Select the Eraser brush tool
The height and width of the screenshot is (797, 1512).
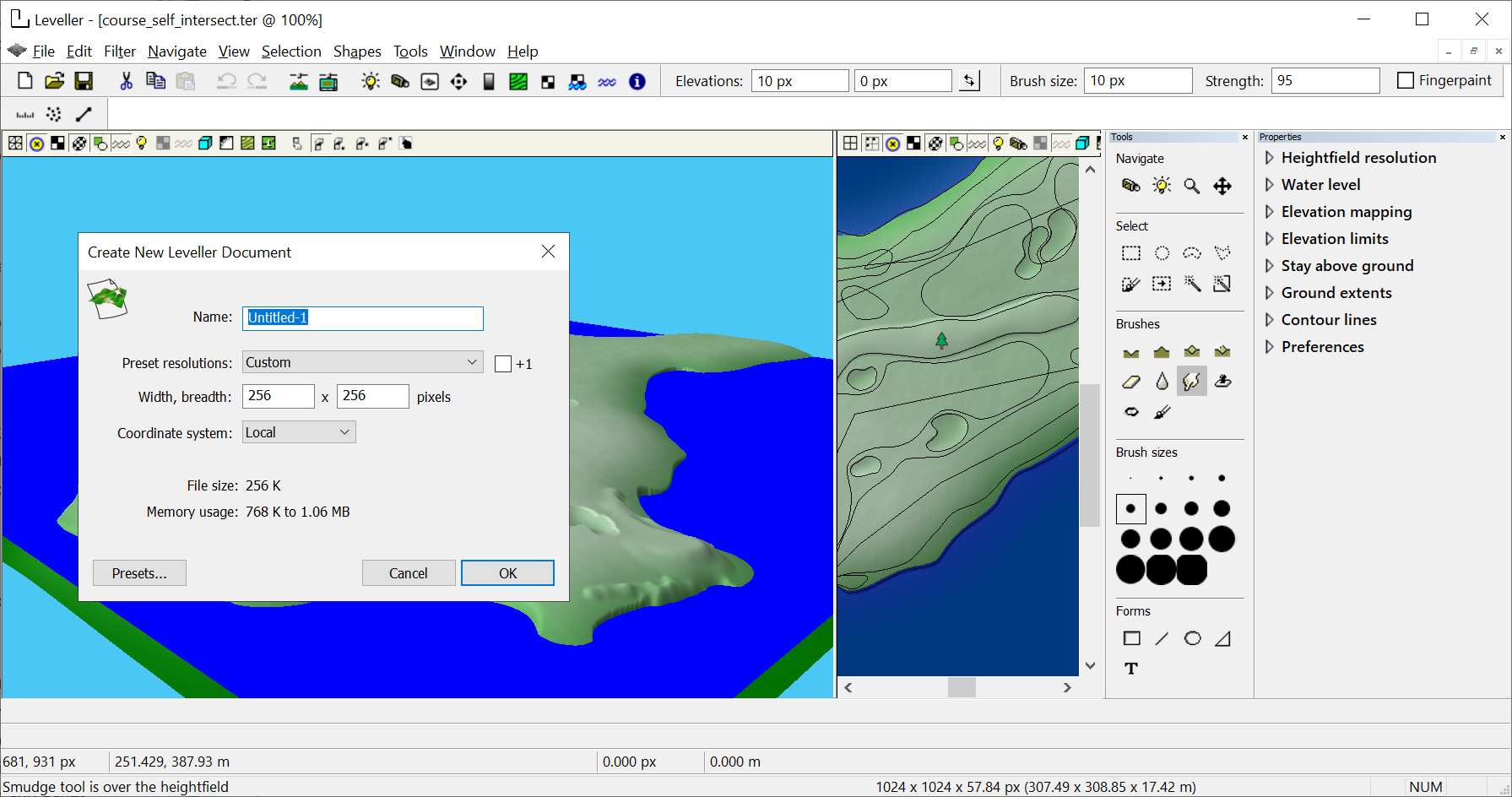click(x=1131, y=382)
